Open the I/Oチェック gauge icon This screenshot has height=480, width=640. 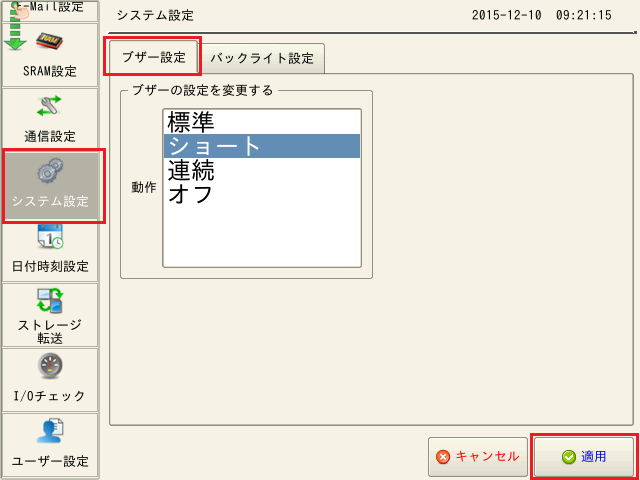[50, 366]
